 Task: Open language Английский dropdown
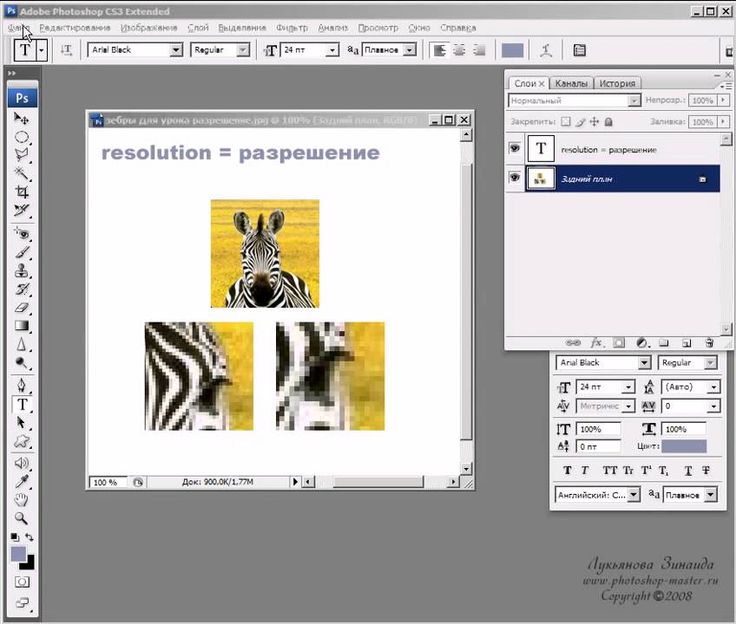[634, 494]
